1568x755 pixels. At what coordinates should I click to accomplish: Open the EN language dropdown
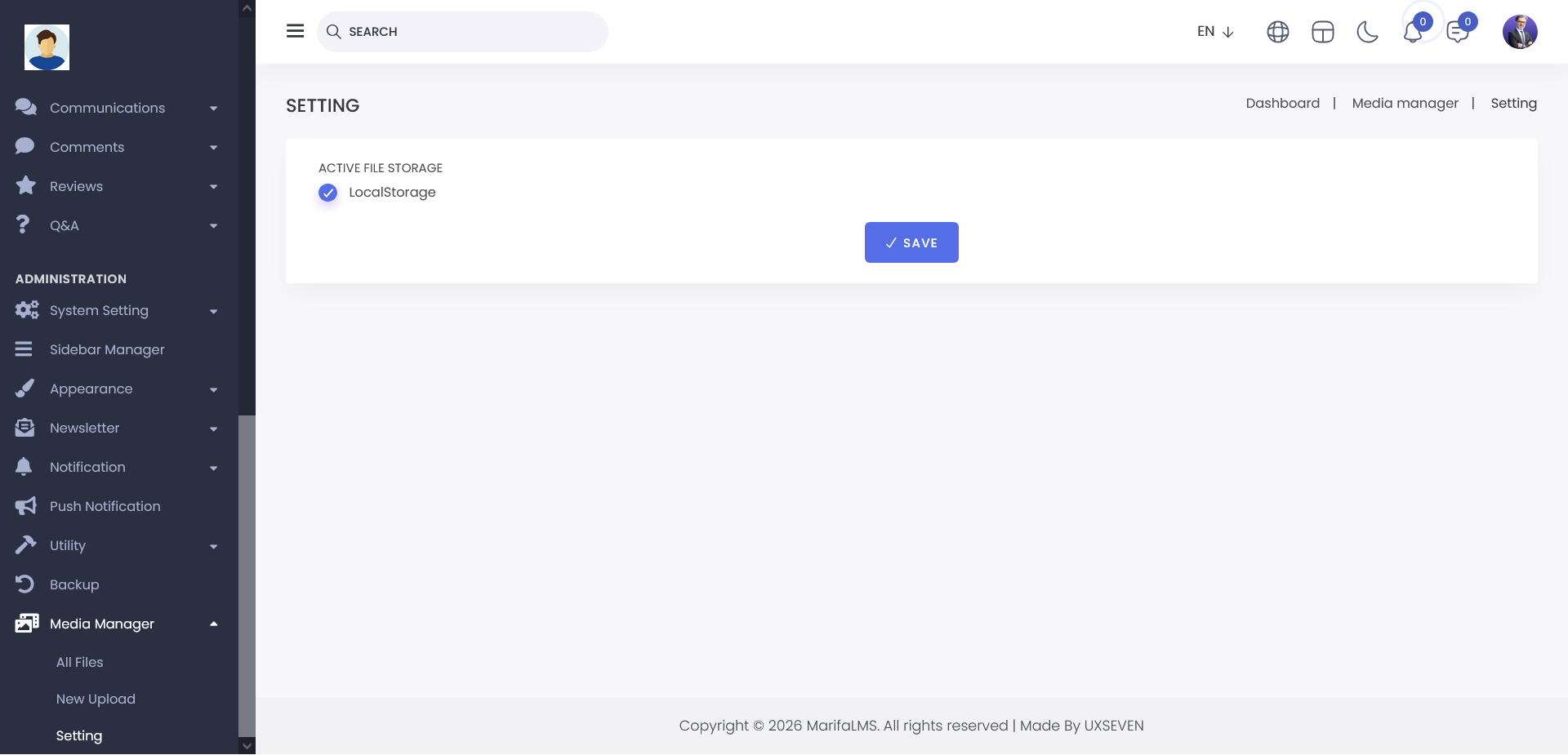click(1214, 32)
